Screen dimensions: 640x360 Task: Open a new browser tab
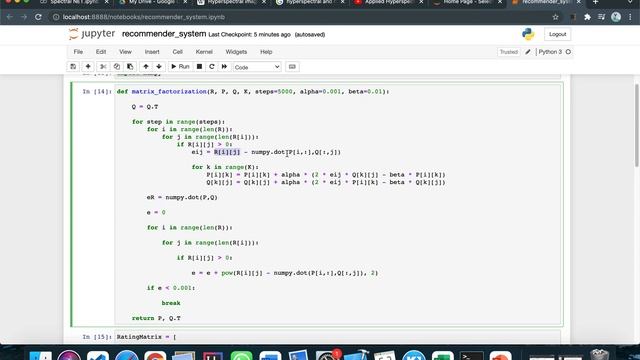click(595, 2)
